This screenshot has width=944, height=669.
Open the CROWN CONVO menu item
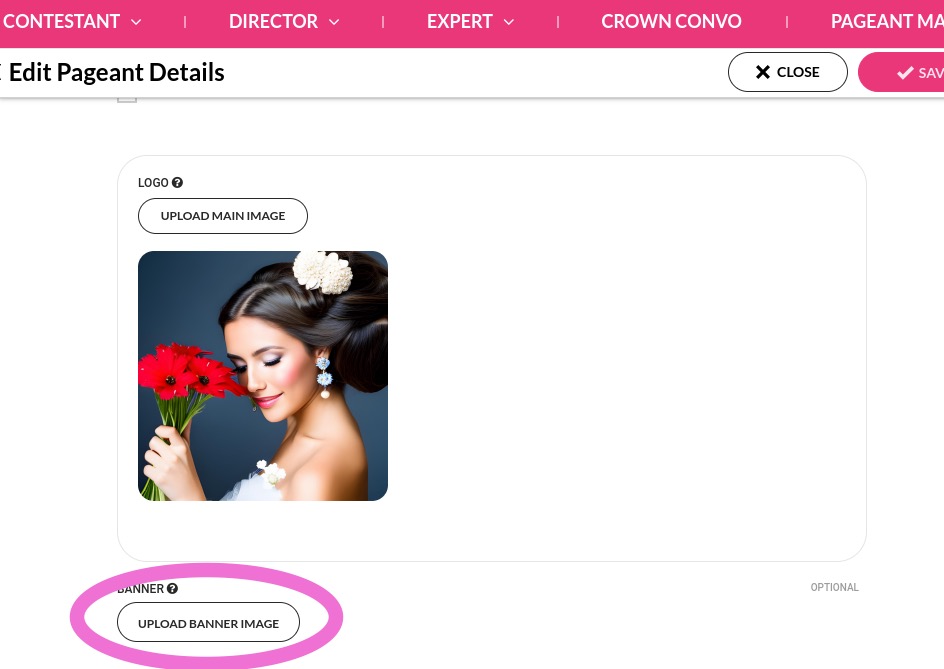[671, 22]
